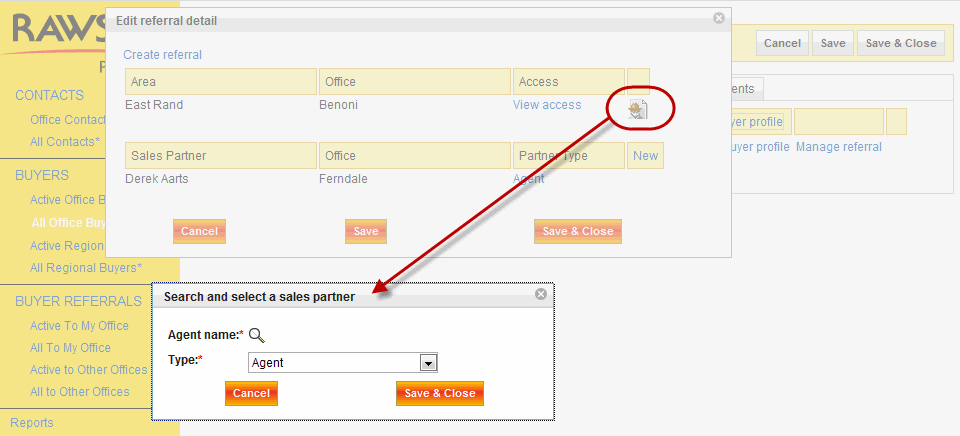The height and width of the screenshot is (436, 960).
Task: Click the top-right Save & Close button
Action: [900, 43]
